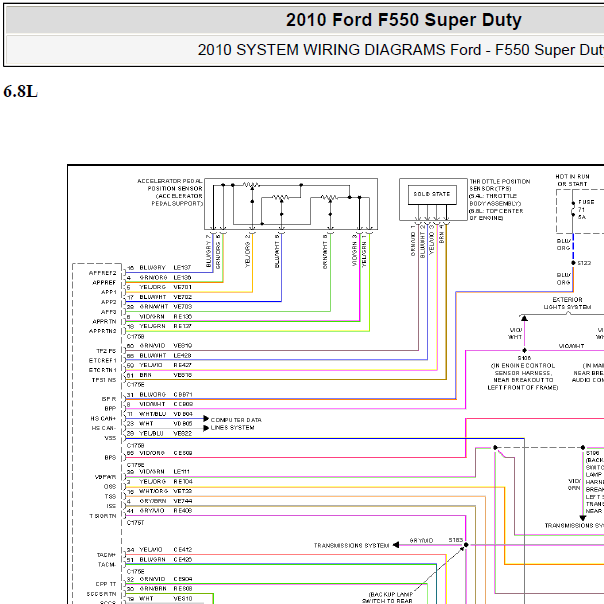This screenshot has width=604, height=604.
Task: Select the 'THROTTLE POSITION SENSOR (TPS)' label
Action: (500, 200)
